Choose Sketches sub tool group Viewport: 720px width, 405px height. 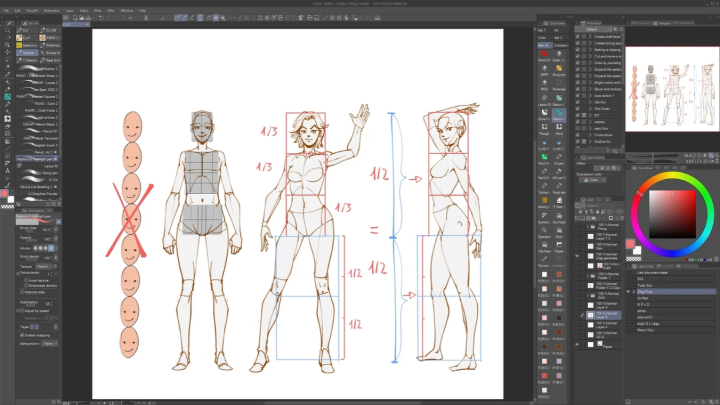(x=50, y=45)
